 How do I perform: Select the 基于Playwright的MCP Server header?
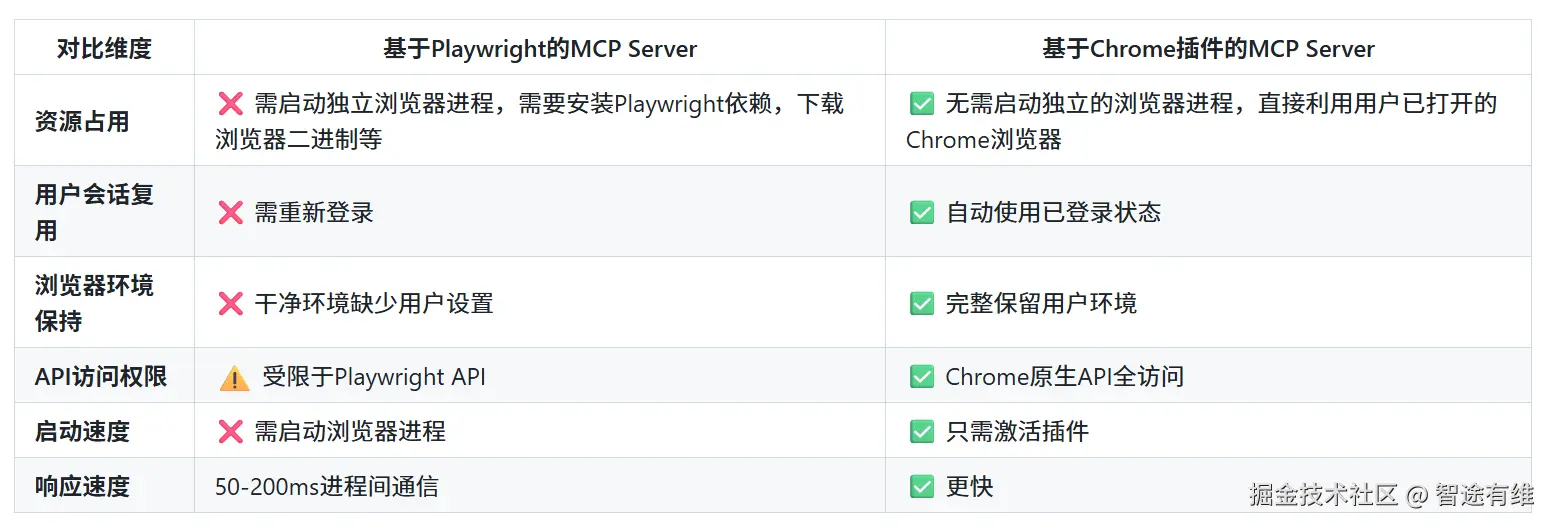(540, 48)
